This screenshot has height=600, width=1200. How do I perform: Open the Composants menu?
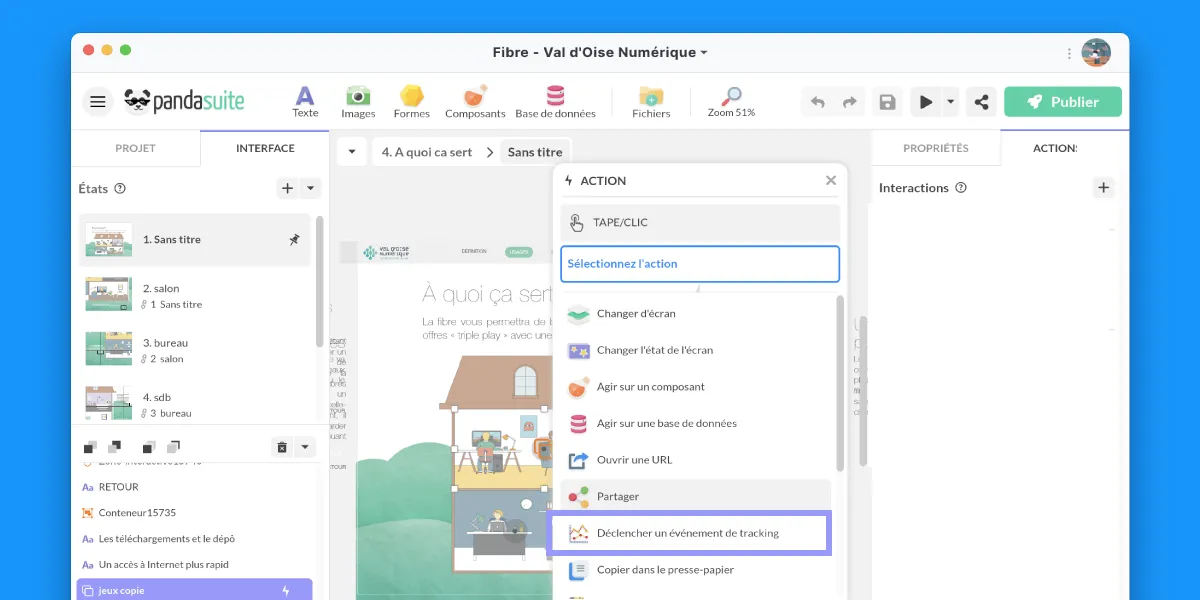pos(475,101)
